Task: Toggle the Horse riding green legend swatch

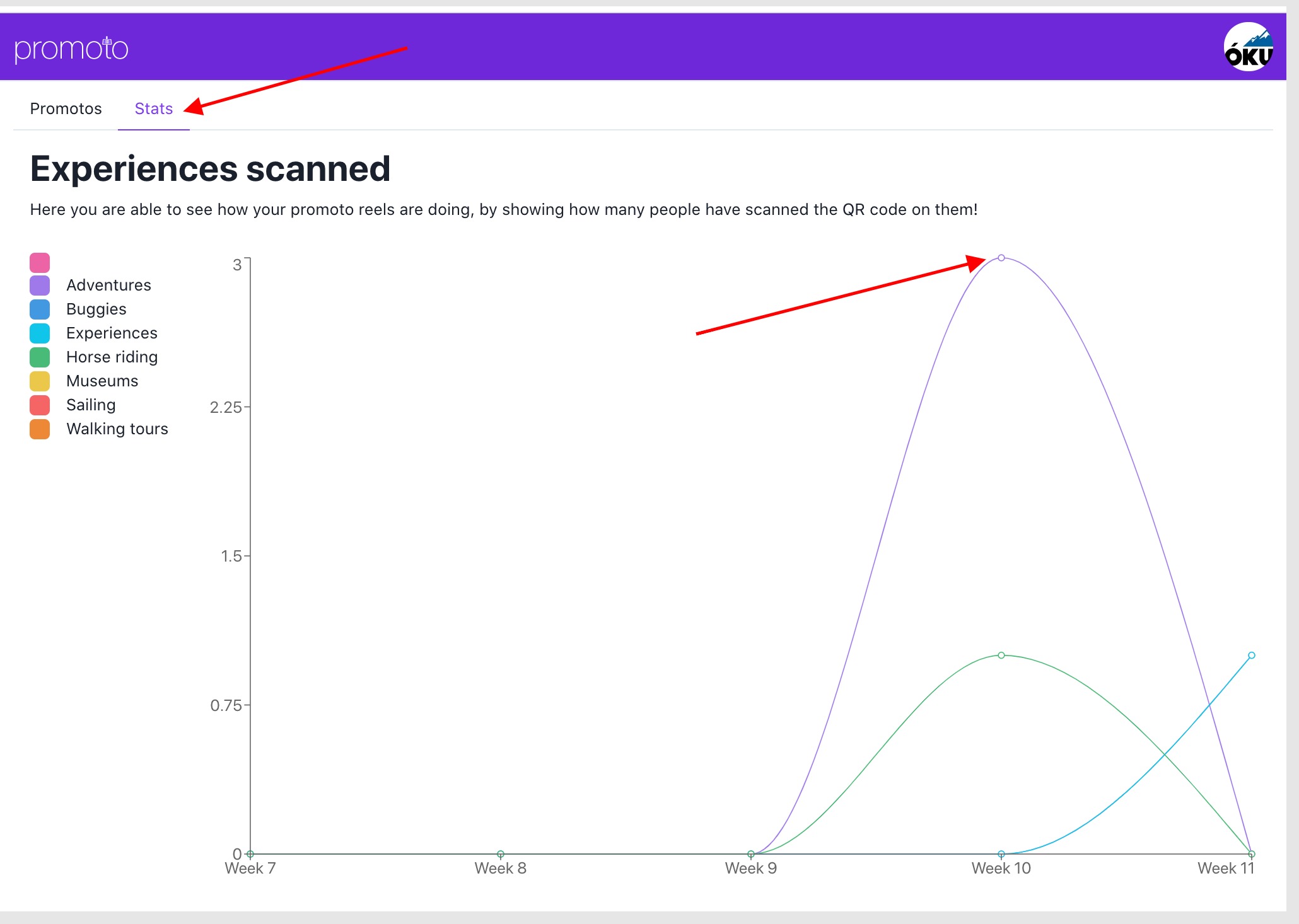Action: click(x=40, y=357)
